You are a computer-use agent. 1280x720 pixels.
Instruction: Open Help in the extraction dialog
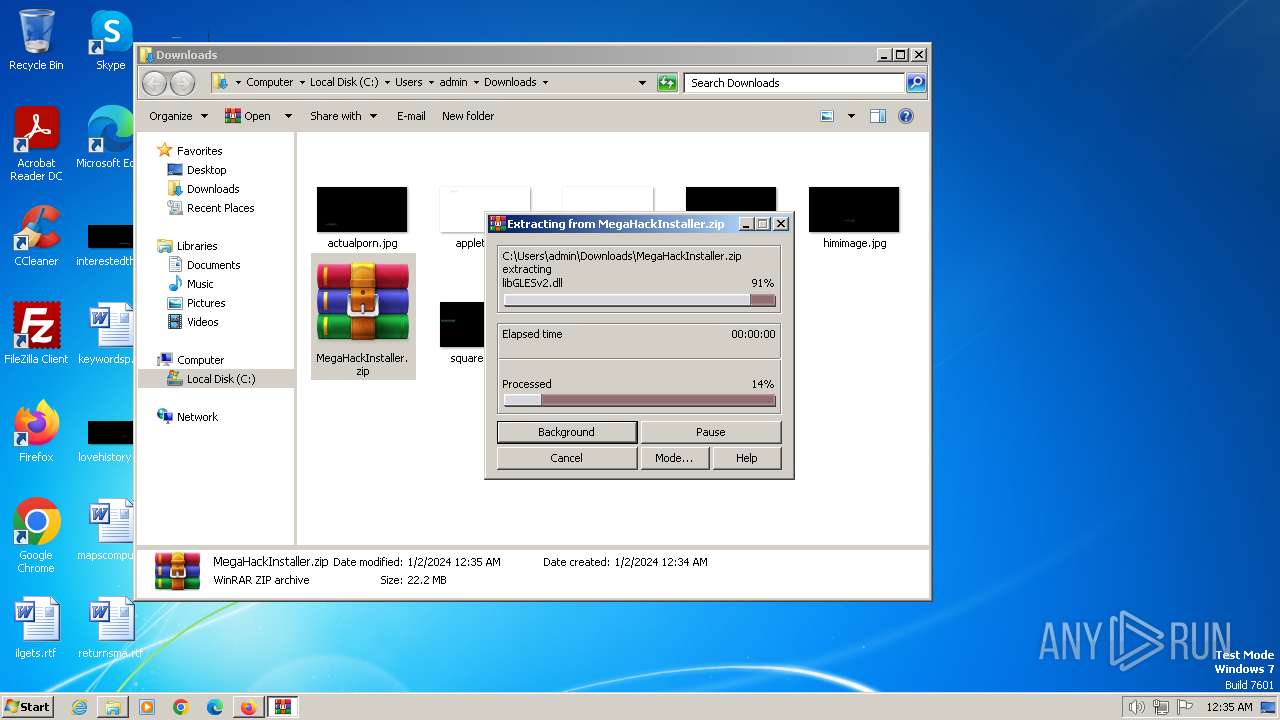746,458
